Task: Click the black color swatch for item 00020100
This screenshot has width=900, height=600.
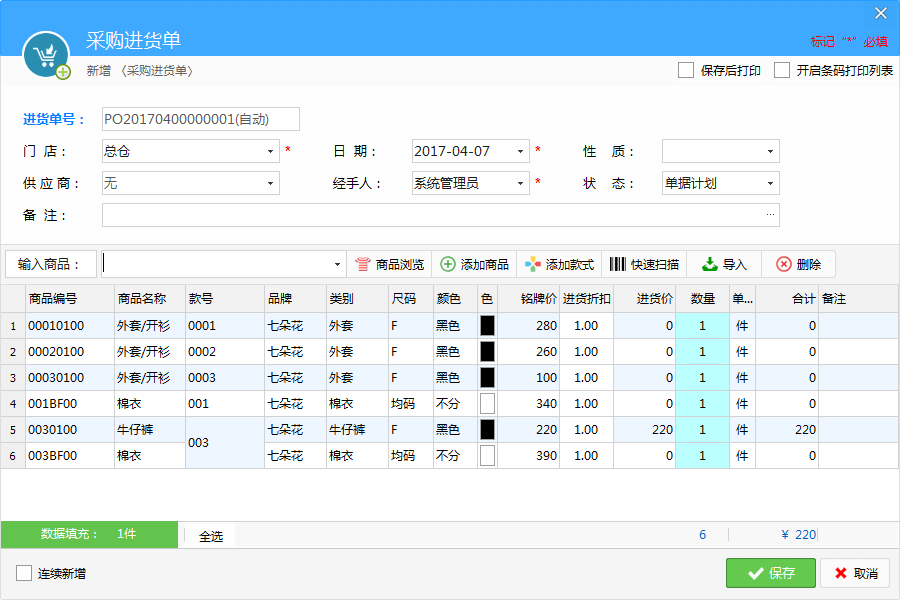Action: pyautogui.click(x=487, y=351)
